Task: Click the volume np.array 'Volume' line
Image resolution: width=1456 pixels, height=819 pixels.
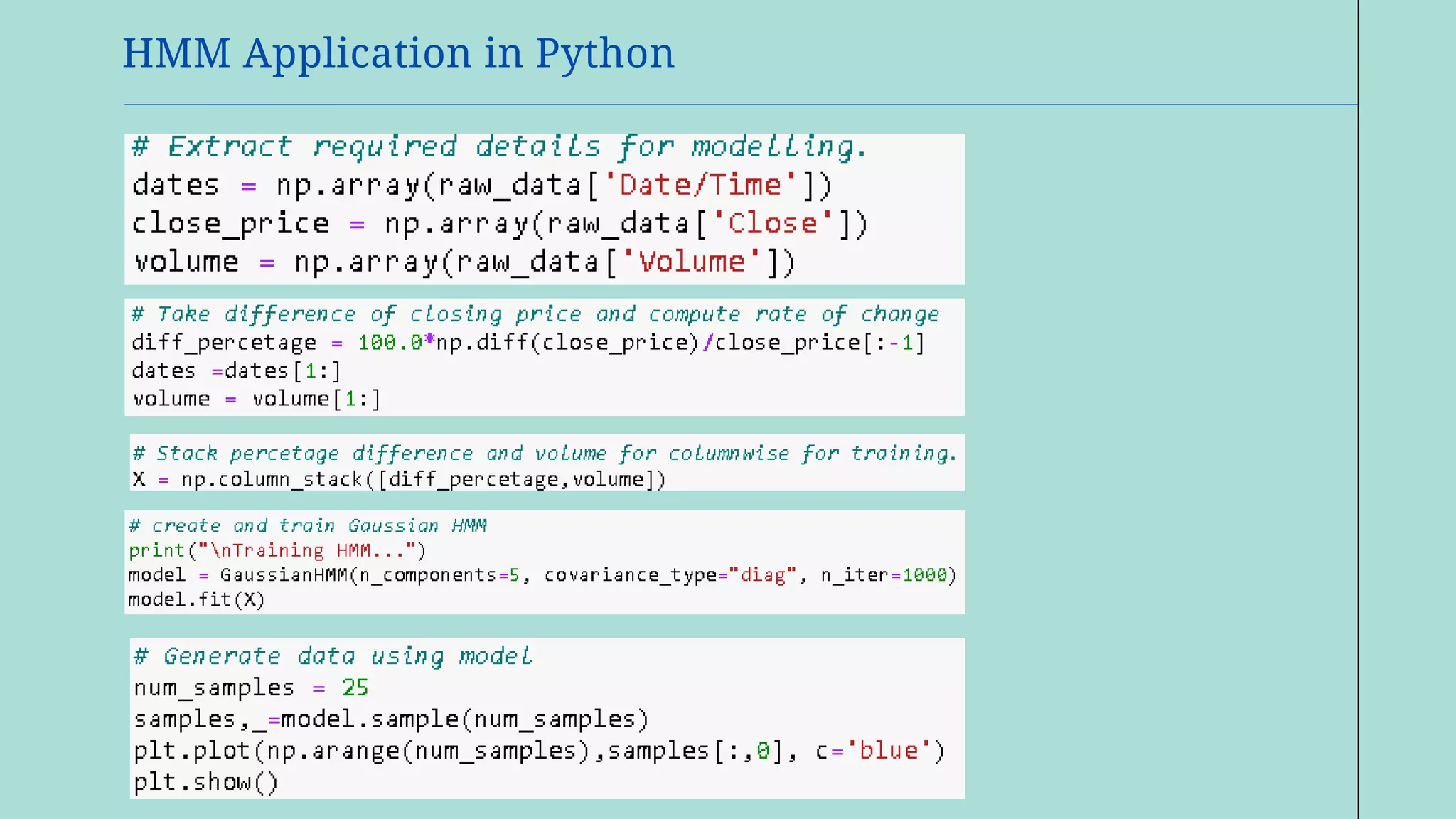Action: pyautogui.click(x=464, y=262)
